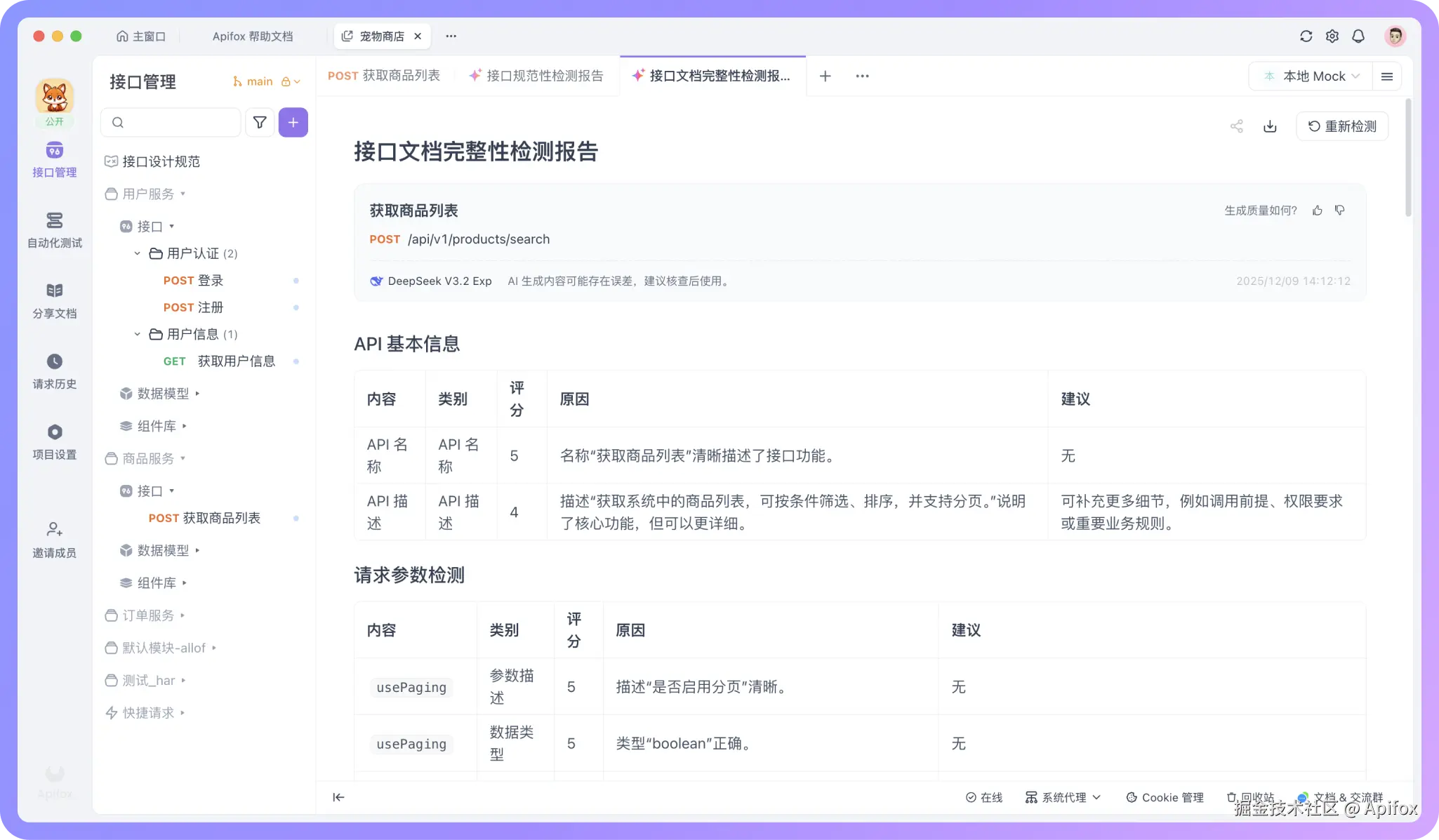
Task: Expand the 订单服务 module
Action: 148,615
